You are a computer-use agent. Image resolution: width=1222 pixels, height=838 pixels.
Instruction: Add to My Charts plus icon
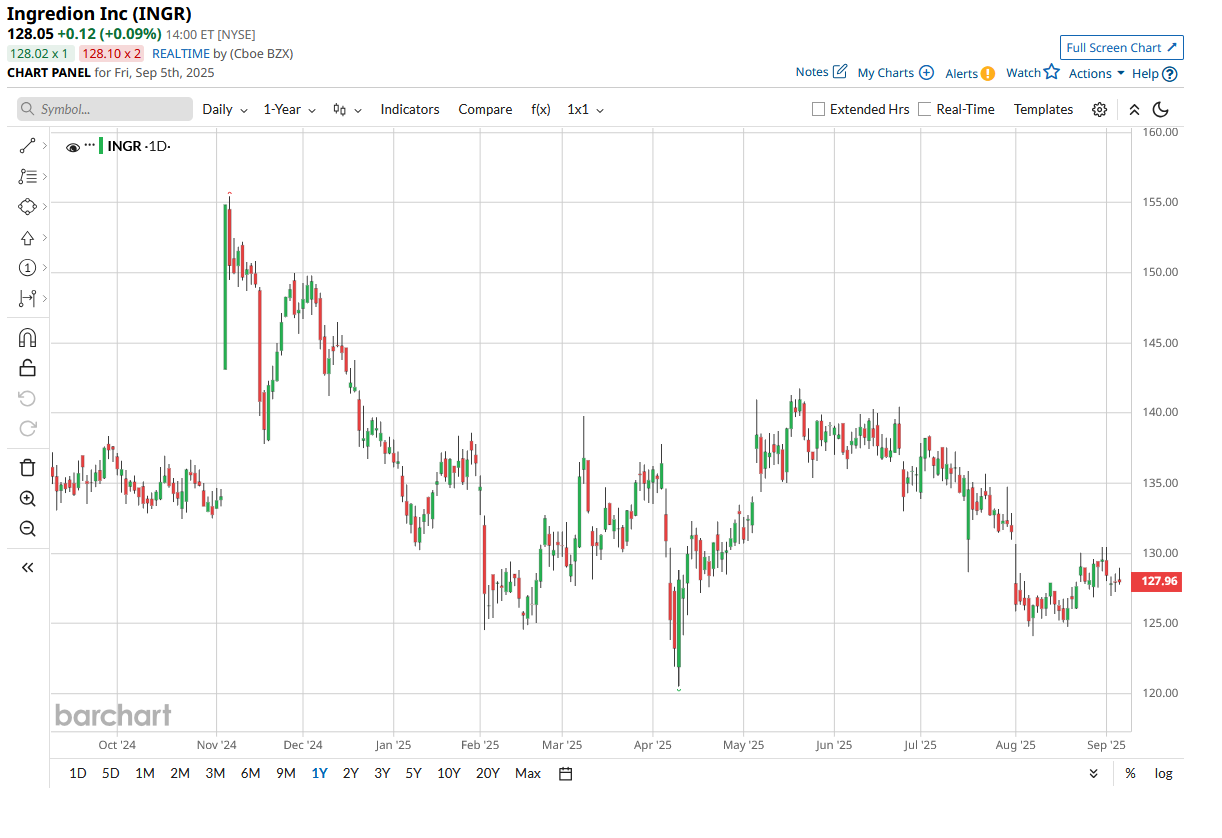pyautogui.click(x=926, y=72)
